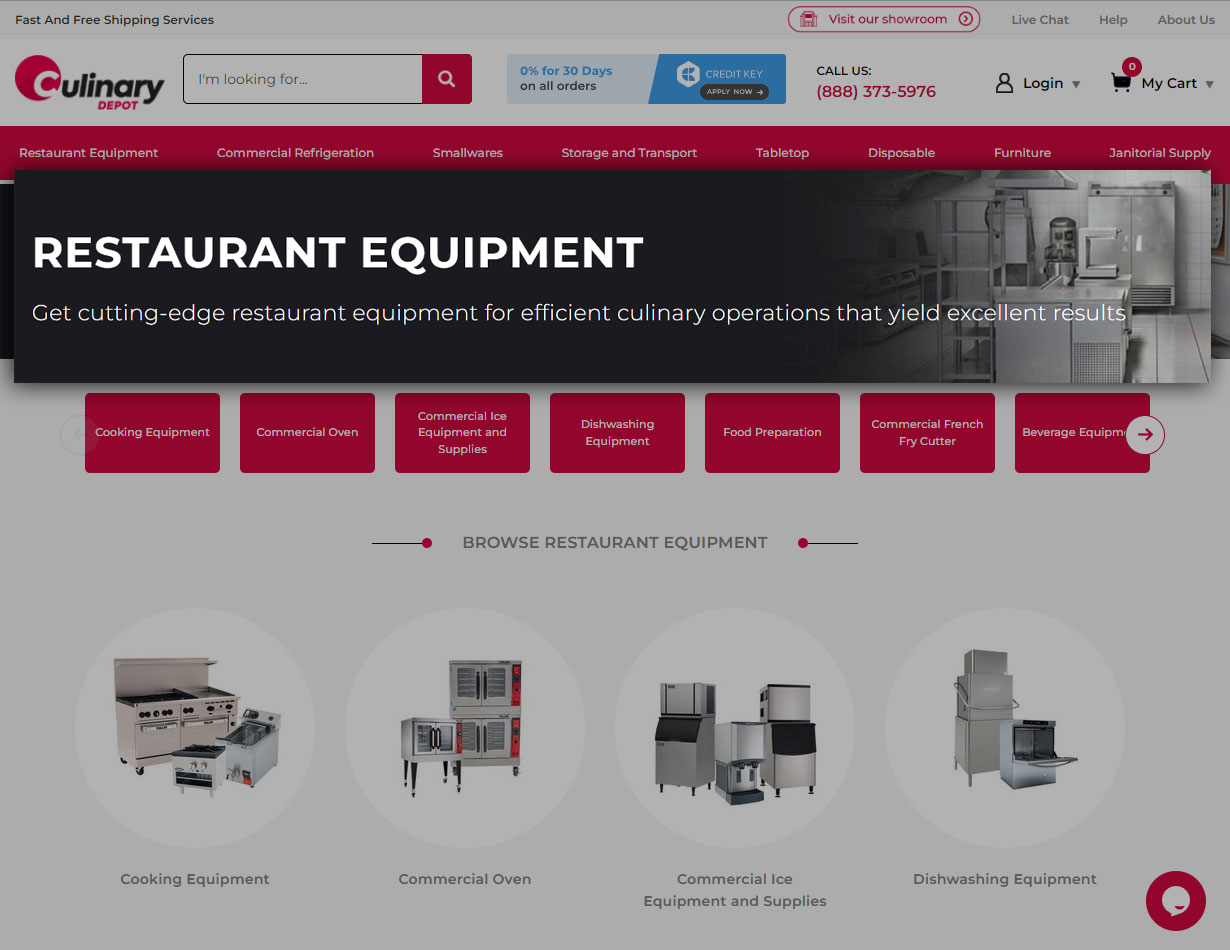
Task: Open the About Us page
Action: click(1186, 19)
